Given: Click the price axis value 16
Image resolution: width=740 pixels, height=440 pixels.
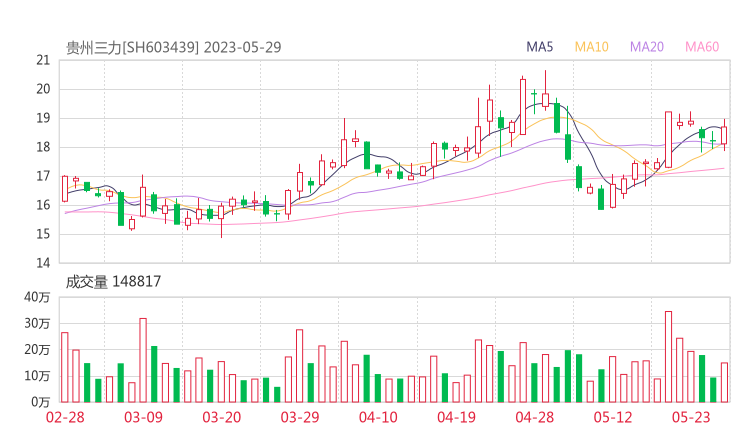Looking at the screenshot, I should (x=43, y=205).
